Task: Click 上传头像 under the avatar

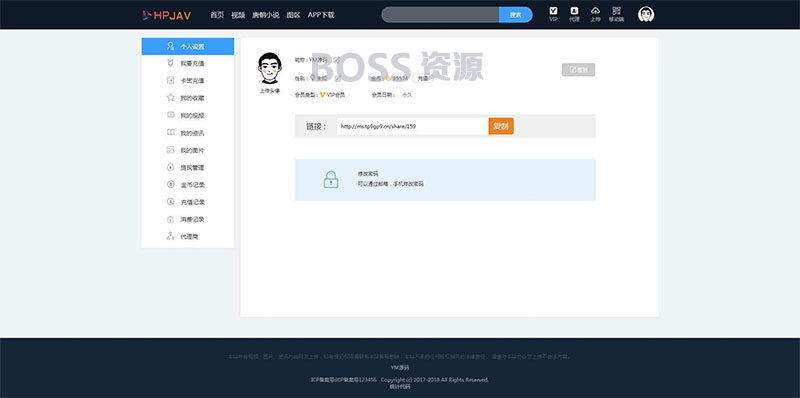Action: 269,91
